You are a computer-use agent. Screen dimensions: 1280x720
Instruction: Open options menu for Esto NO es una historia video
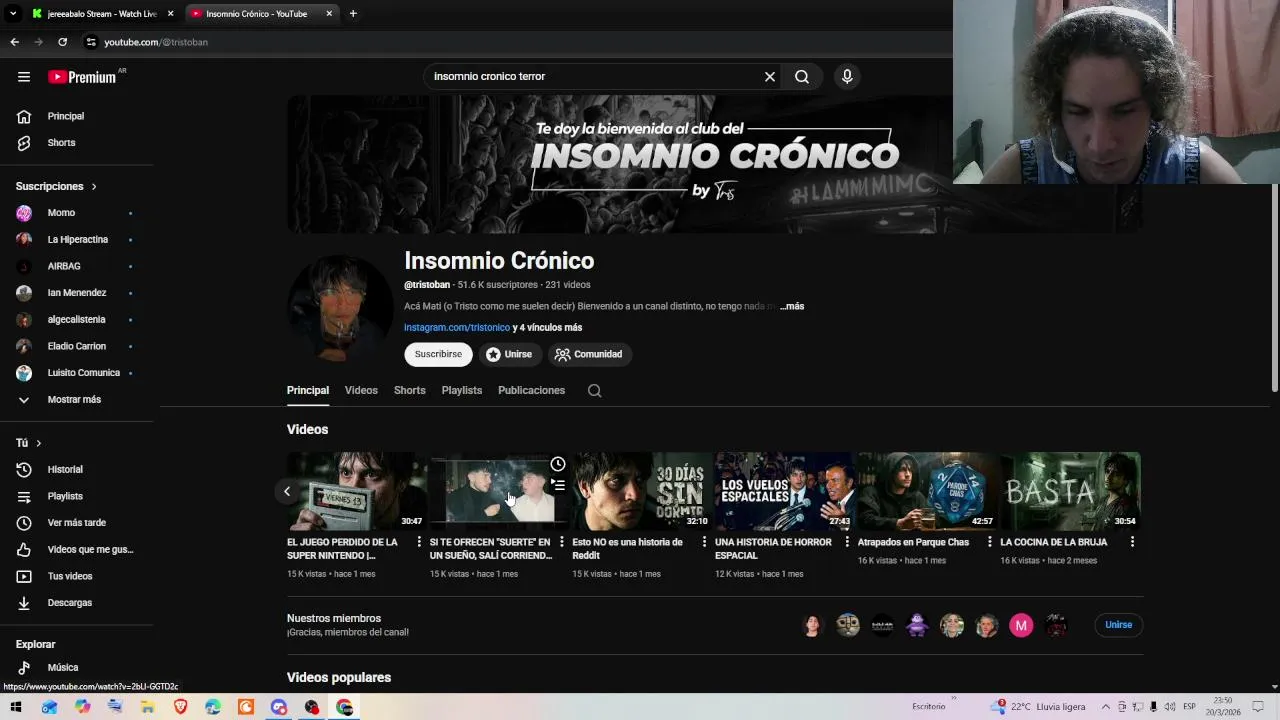[704, 542]
